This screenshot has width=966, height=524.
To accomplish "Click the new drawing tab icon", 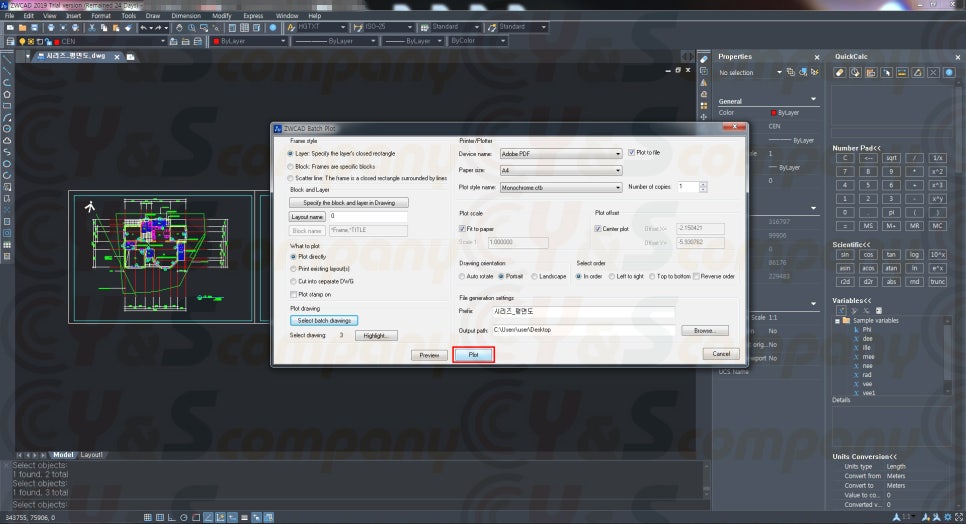I will 131,57.
